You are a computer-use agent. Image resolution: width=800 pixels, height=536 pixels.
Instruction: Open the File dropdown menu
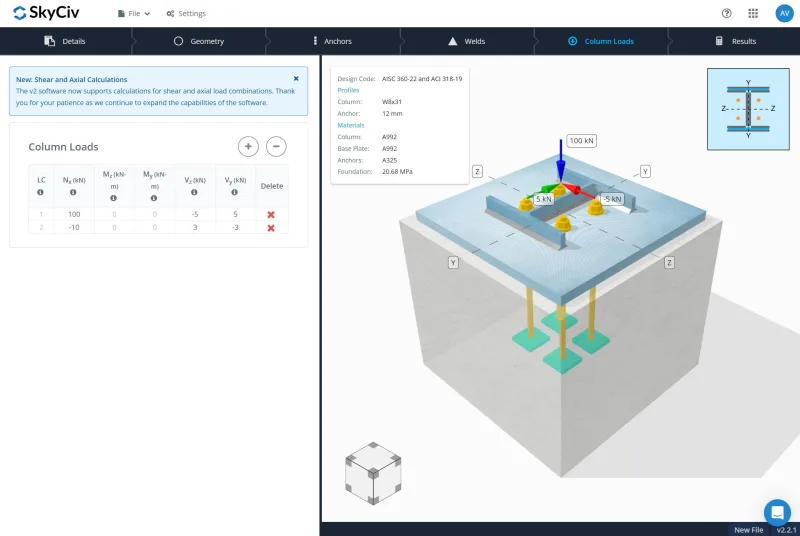pyautogui.click(x=133, y=14)
